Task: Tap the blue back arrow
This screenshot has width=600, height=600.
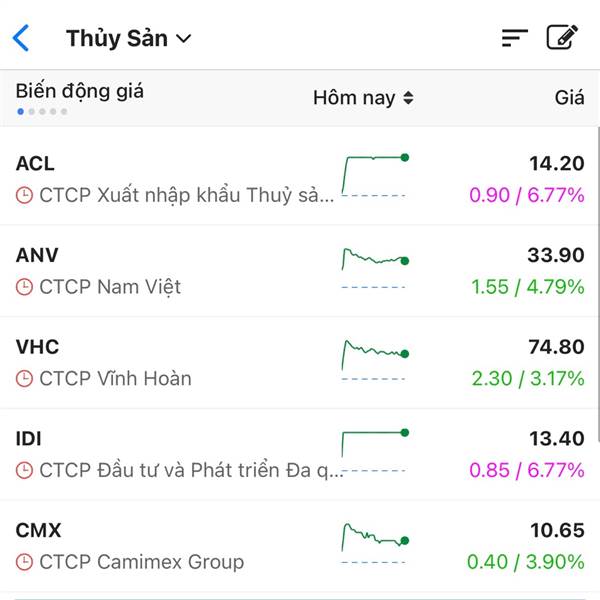Action: coord(21,38)
